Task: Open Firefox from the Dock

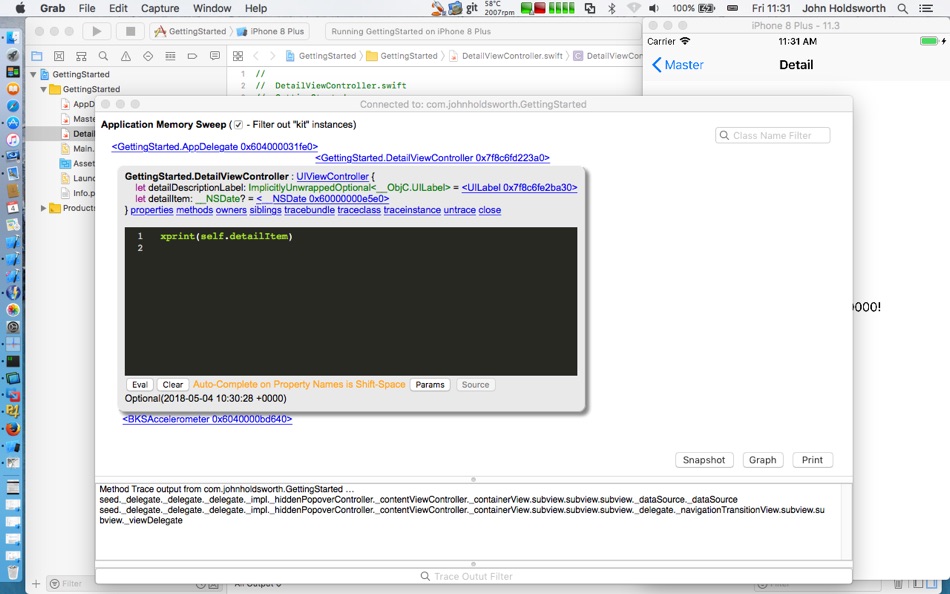Action: (x=13, y=429)
